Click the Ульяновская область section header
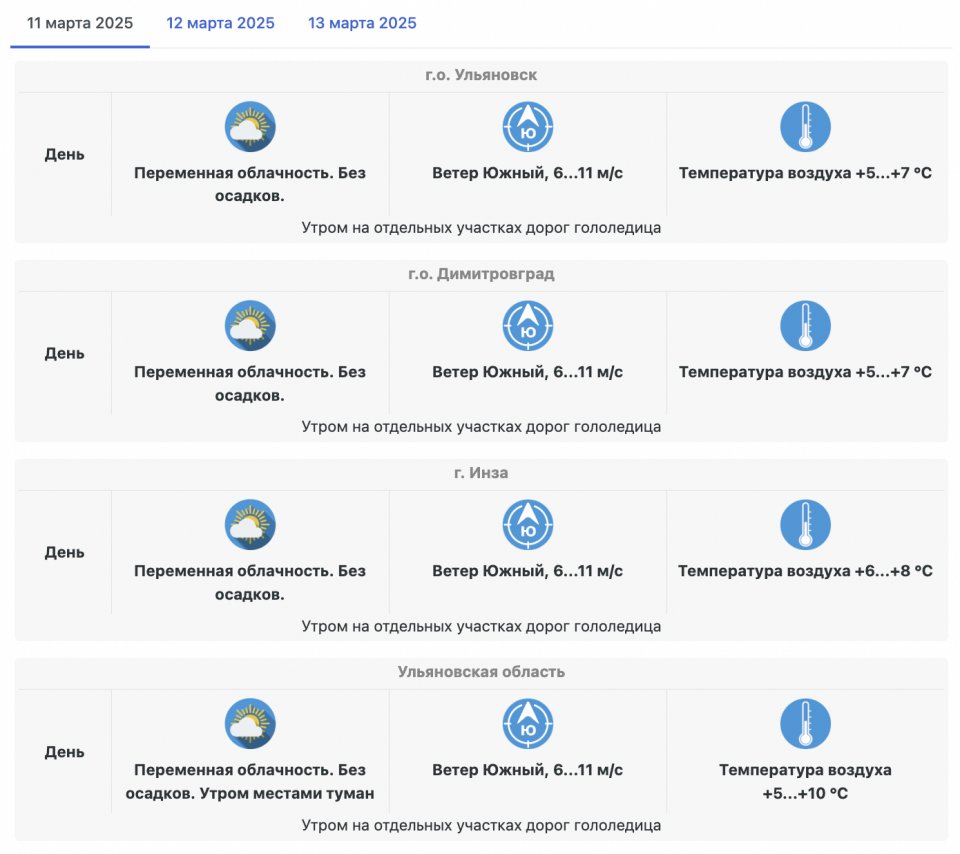Viewport: 960px width, 854px height. point(481,672)
